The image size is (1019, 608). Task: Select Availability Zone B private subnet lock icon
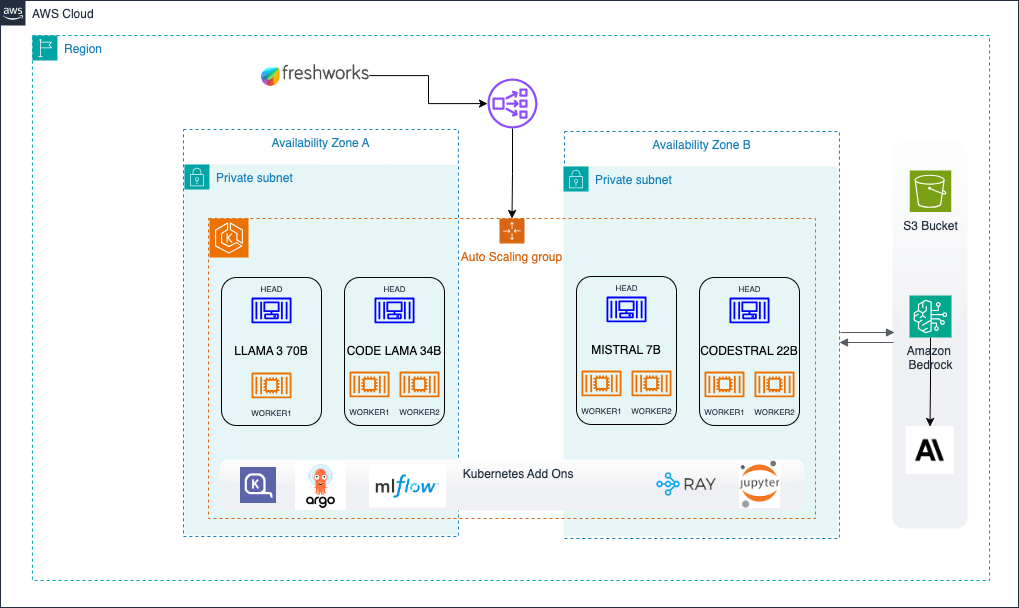(576, 179)
